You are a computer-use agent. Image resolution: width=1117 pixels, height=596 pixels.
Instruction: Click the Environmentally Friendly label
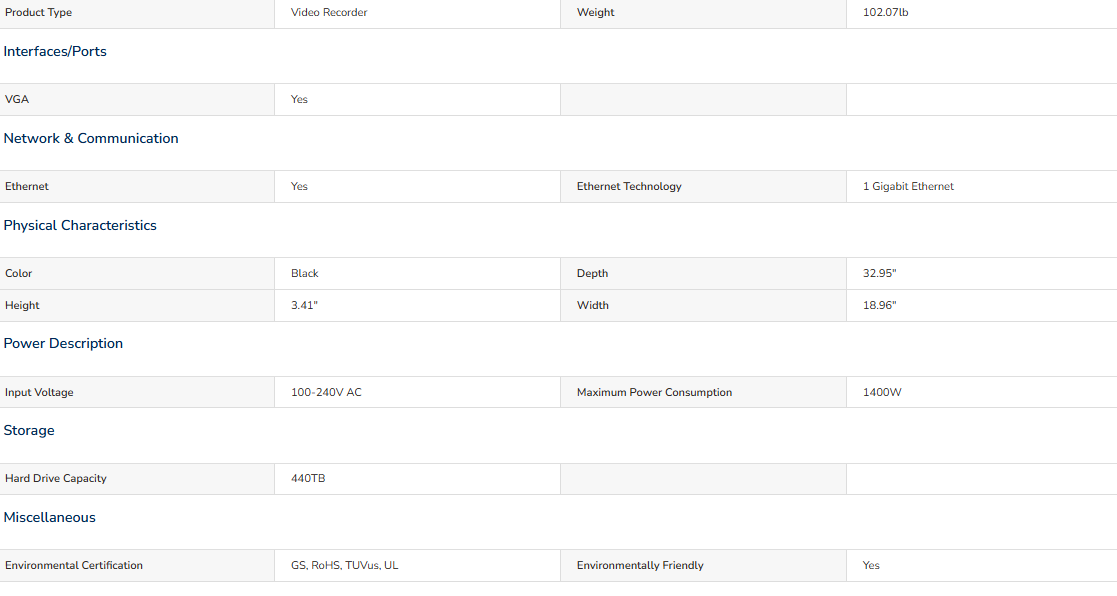point(640,565)
